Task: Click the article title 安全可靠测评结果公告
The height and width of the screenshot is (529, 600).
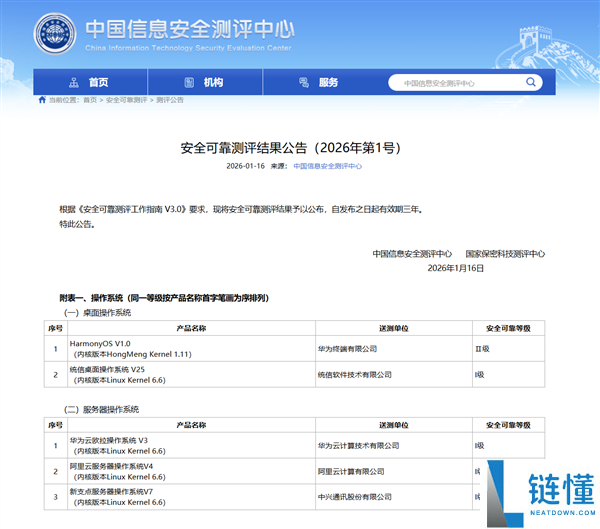Action: (290, 147)
